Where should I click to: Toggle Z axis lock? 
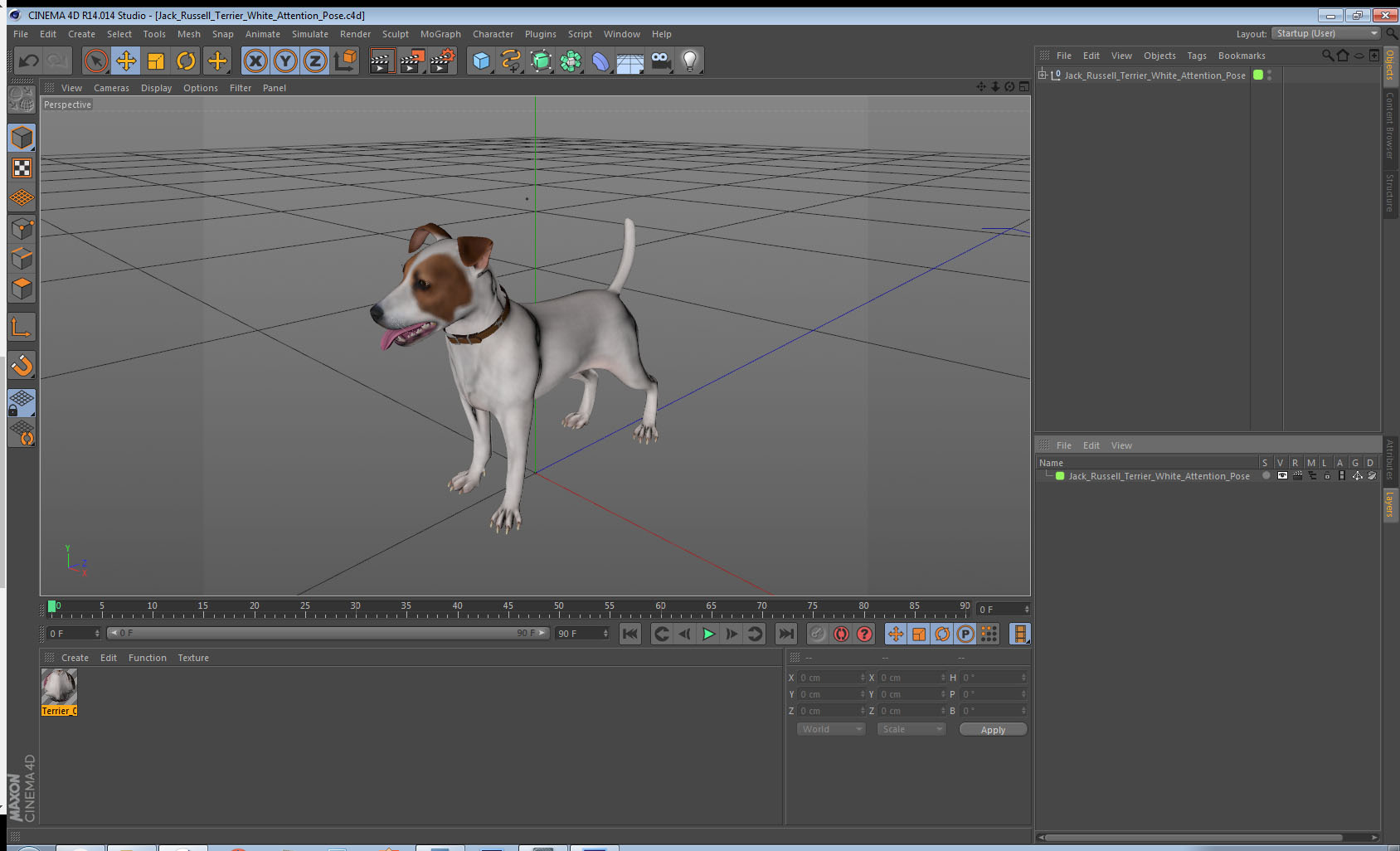click(315, 61)
